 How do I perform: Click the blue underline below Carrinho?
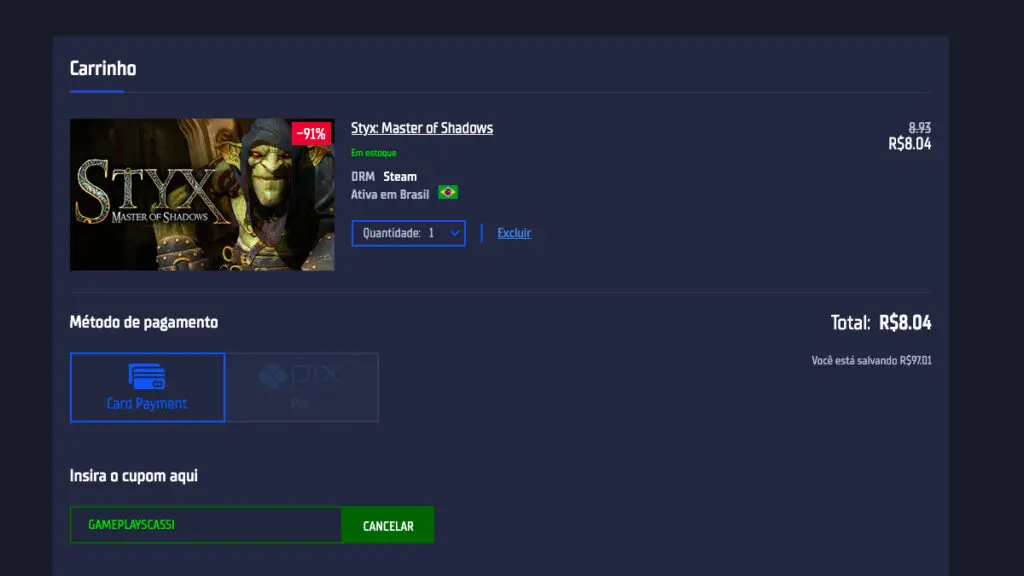pyautogui.click(x=96, y=92)
